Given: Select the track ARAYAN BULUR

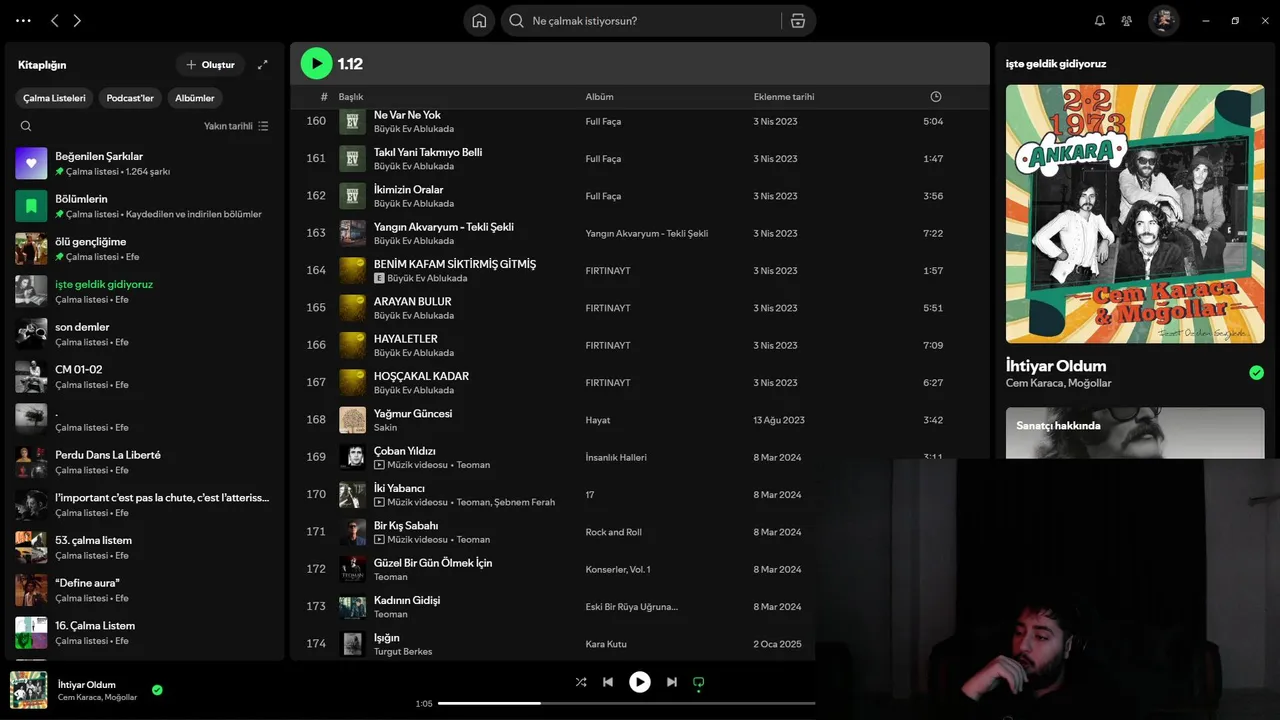Looking at the screenshot, I should pyautogui.click(x=412, y=302).
